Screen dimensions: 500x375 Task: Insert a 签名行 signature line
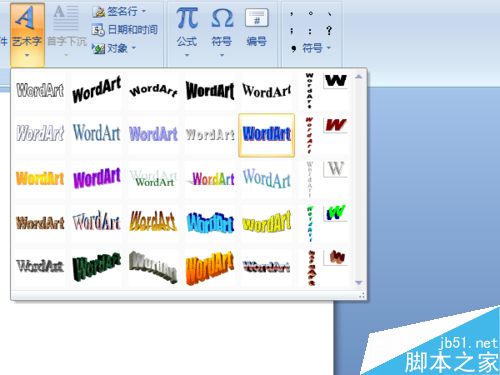pyautogui.click(x=115, y=12)
